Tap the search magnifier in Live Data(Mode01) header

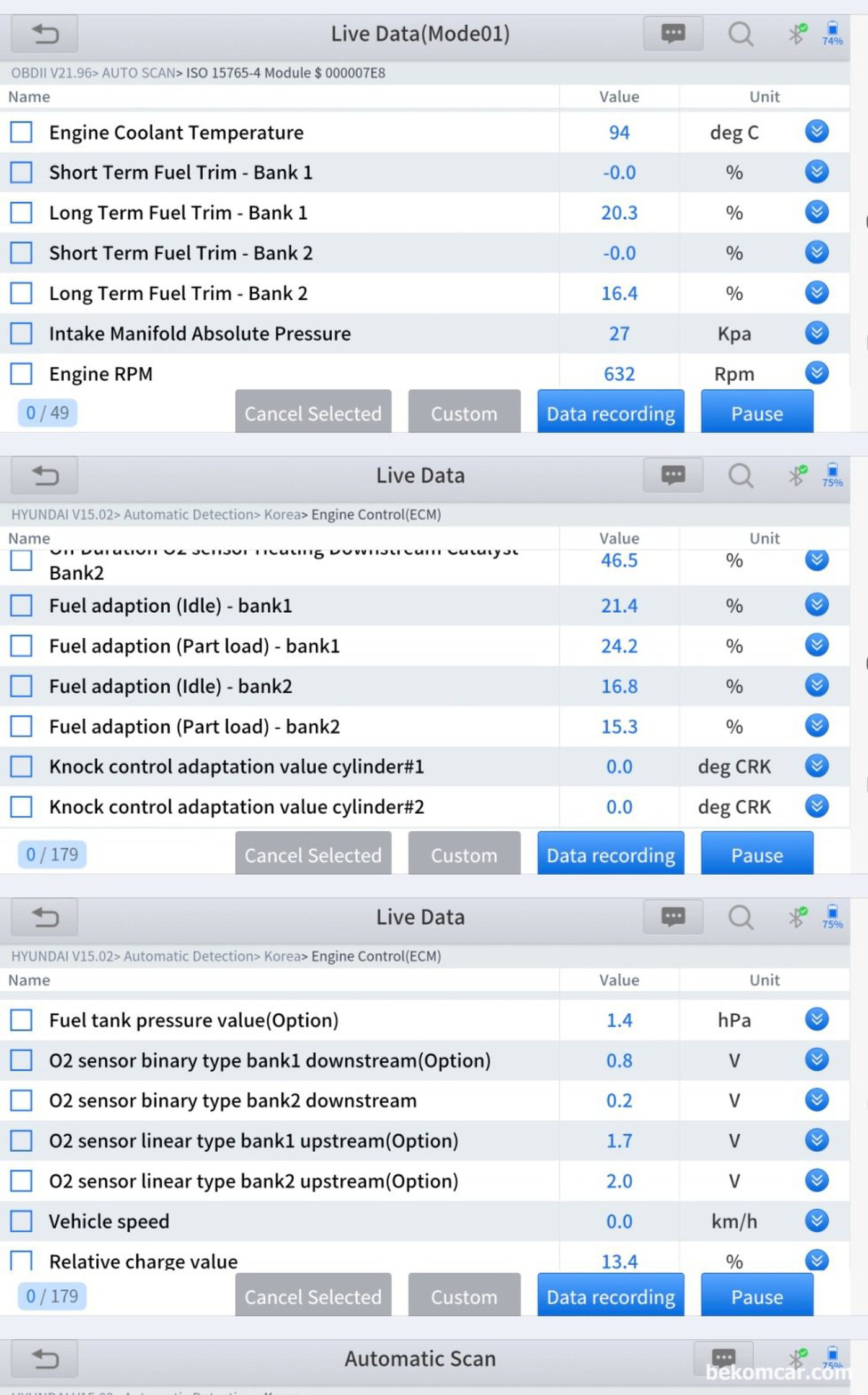click(740, 34)
